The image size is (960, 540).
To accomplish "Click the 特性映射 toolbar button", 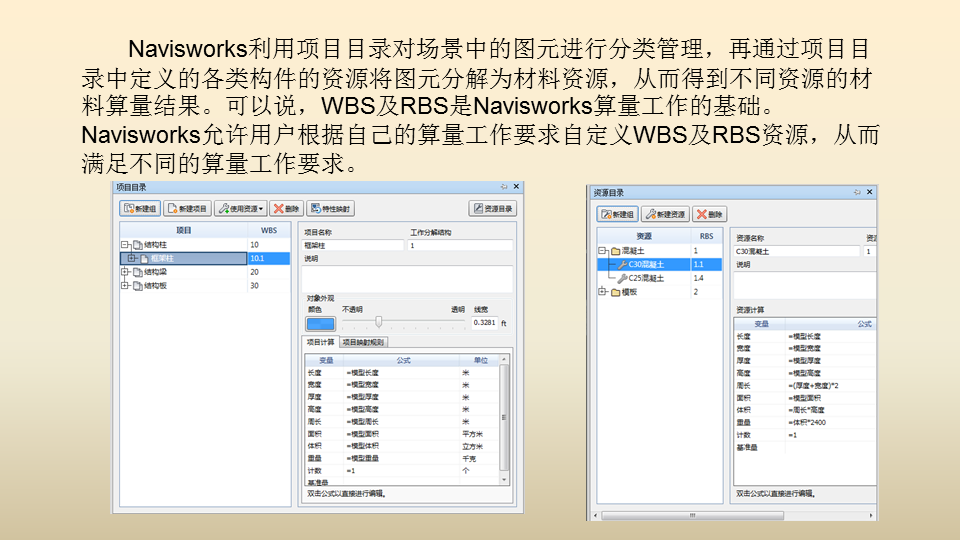I will [x=331, y=209].
